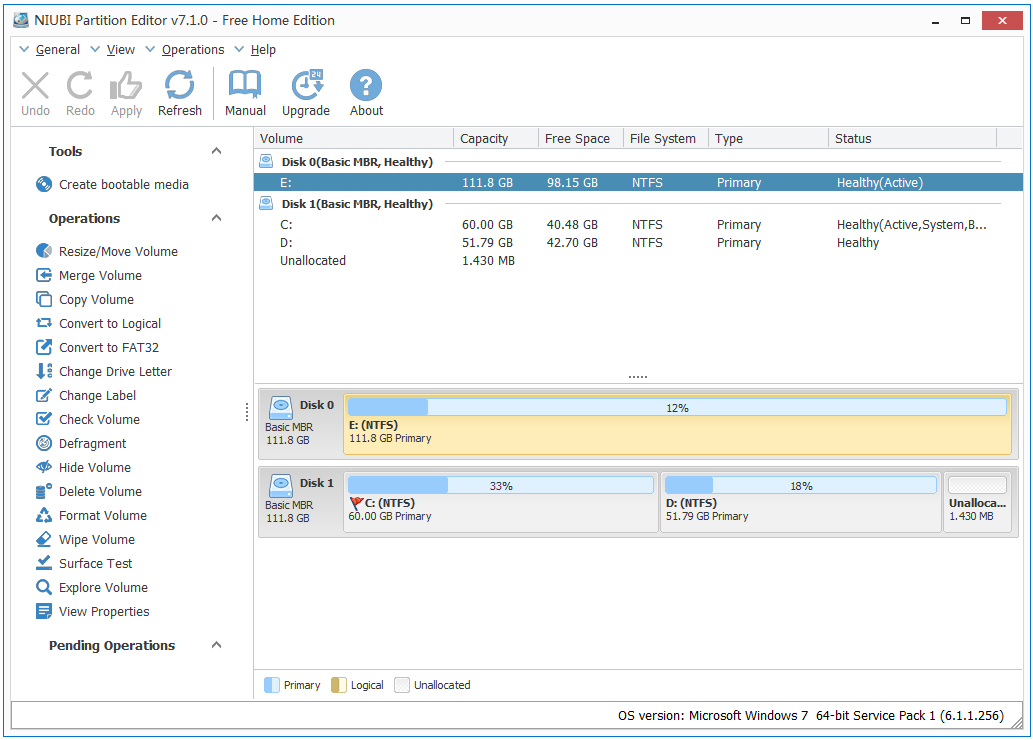Click the C: partition 33% usage bar
Viewport: 1033px width, 740px height.
501,486
